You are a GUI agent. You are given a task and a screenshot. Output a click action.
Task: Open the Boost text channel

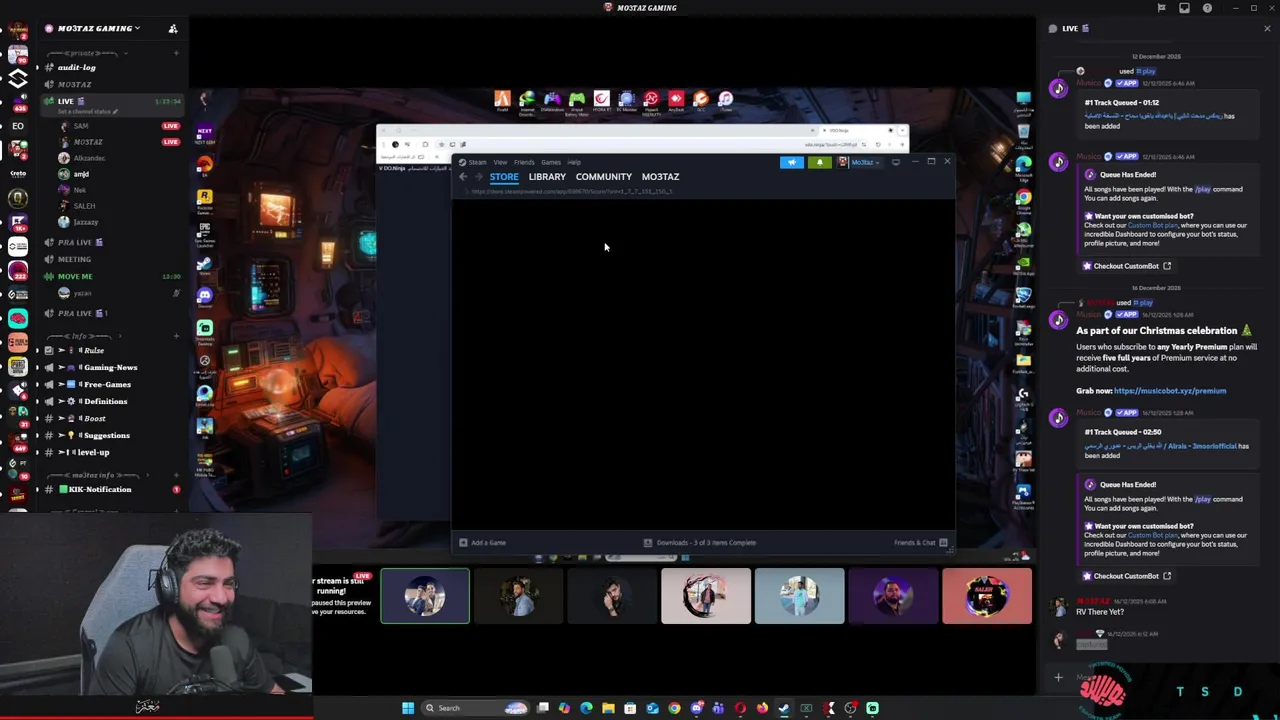point(94,419)
